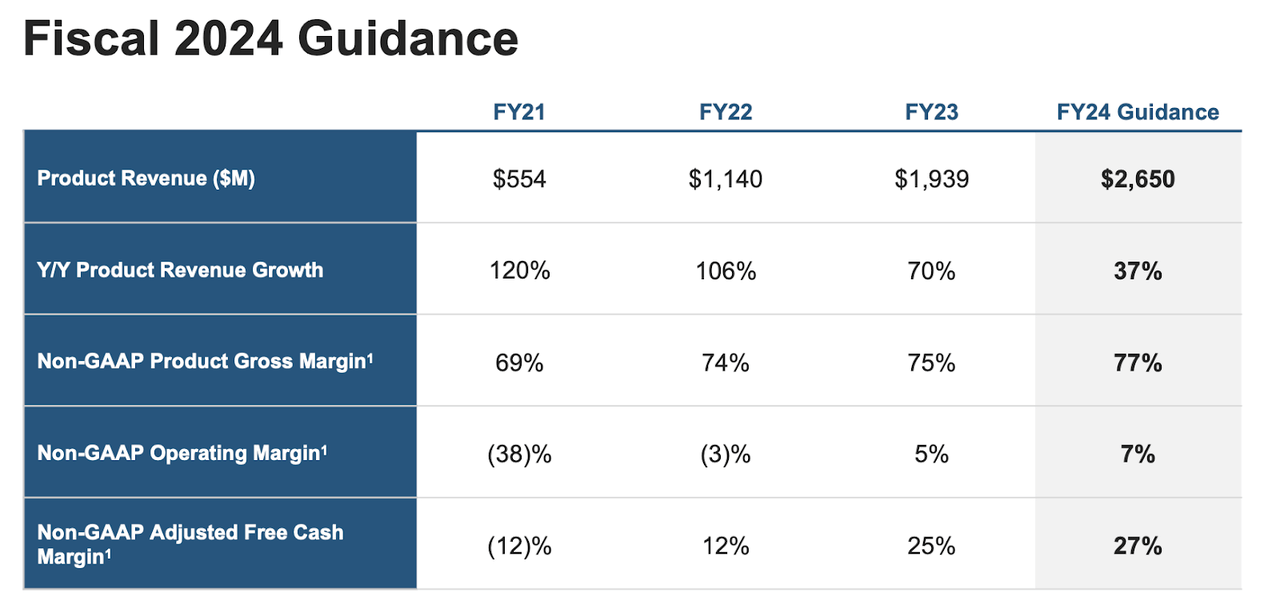Select the FY21 column header
This screenshot has width=1280, height=613.
point(519,112)
